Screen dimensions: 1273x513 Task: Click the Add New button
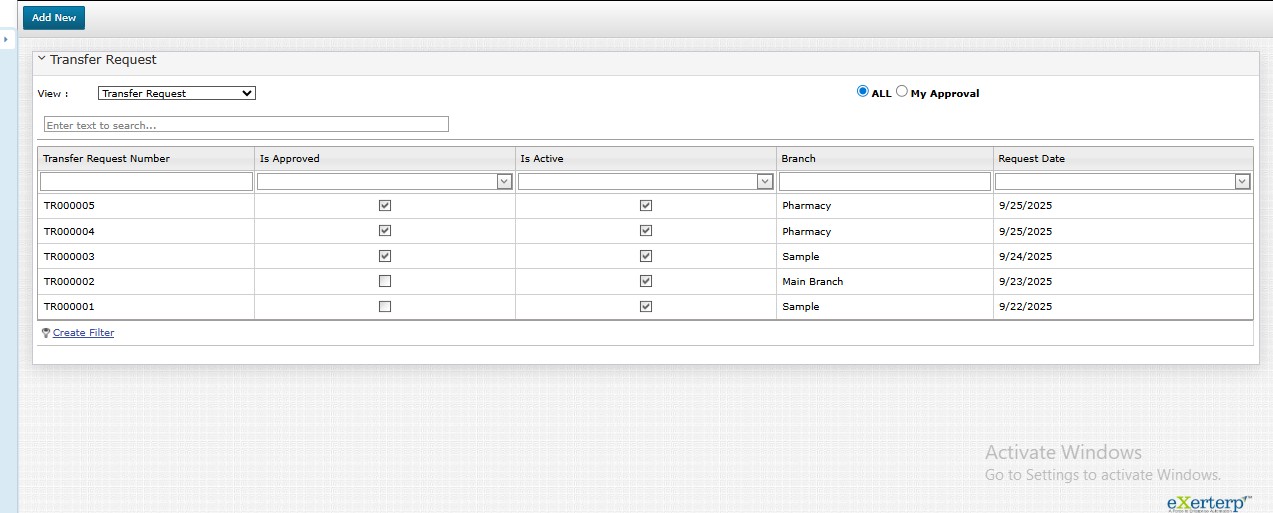pyautogui.click(x=54, y=18)
